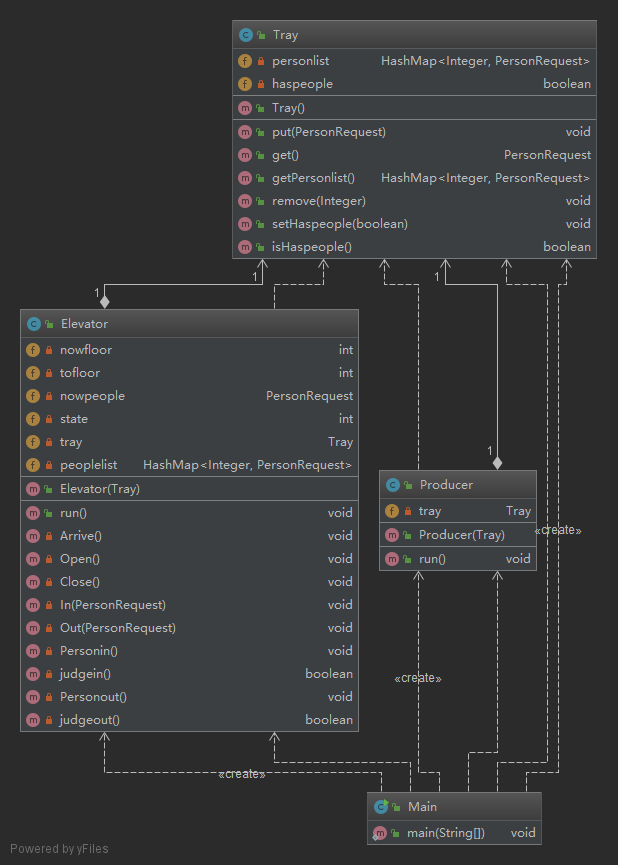This screenshot has width=618, height=865.
Task: Click the tray field in Elevator
Action: click(189, 442)
